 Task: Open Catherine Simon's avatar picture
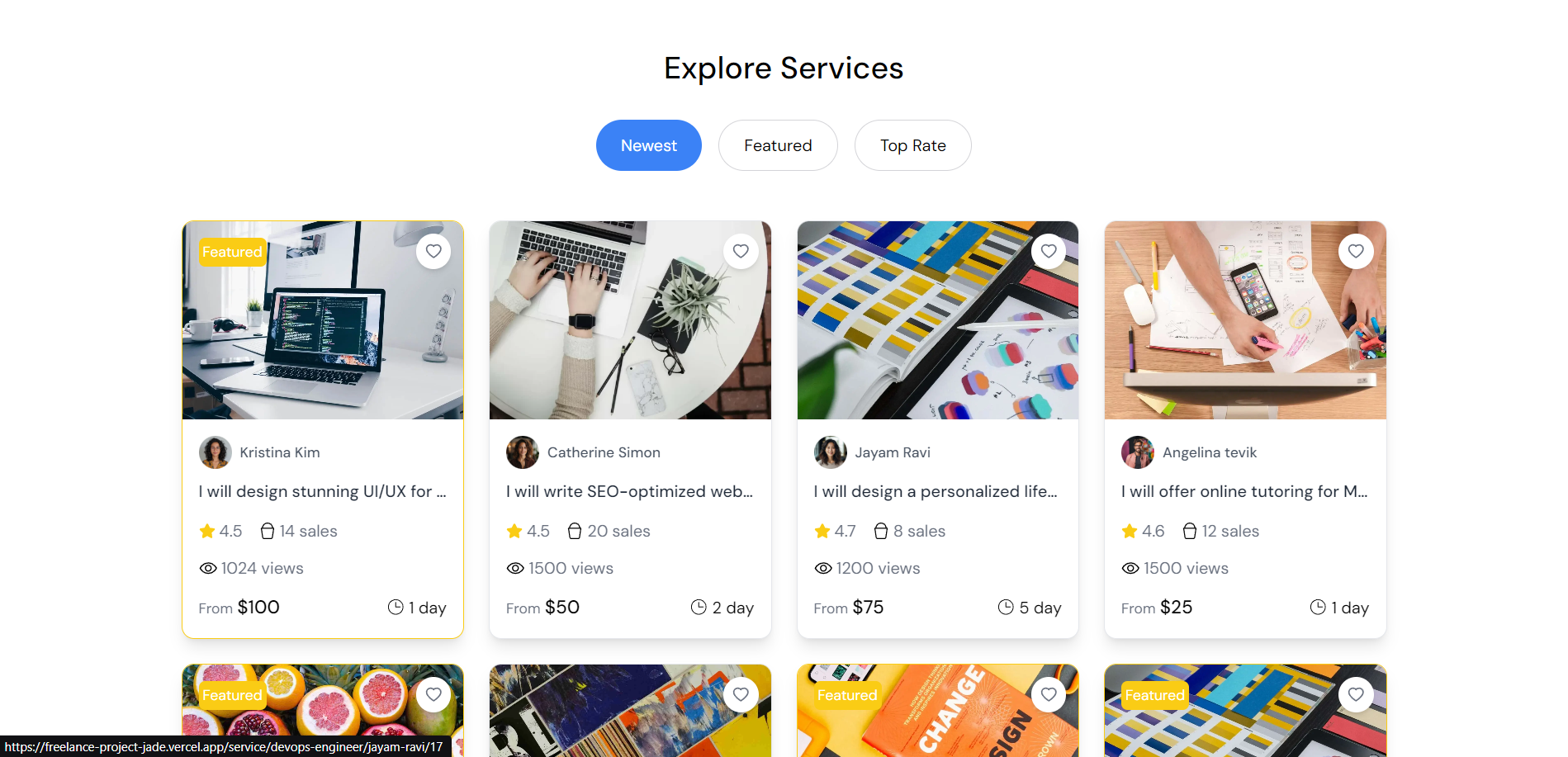point(523,452)
